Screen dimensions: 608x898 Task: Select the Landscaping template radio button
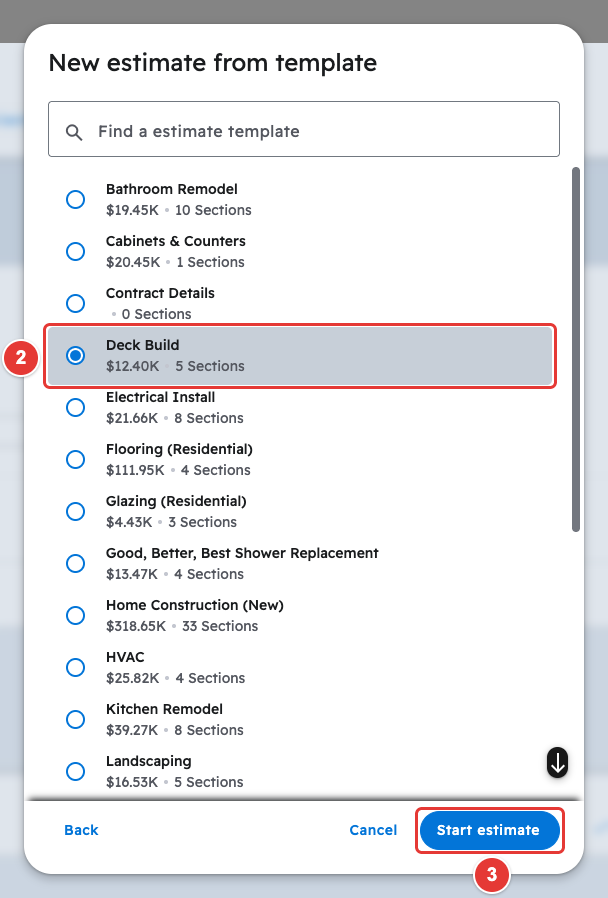pos(76,771)
